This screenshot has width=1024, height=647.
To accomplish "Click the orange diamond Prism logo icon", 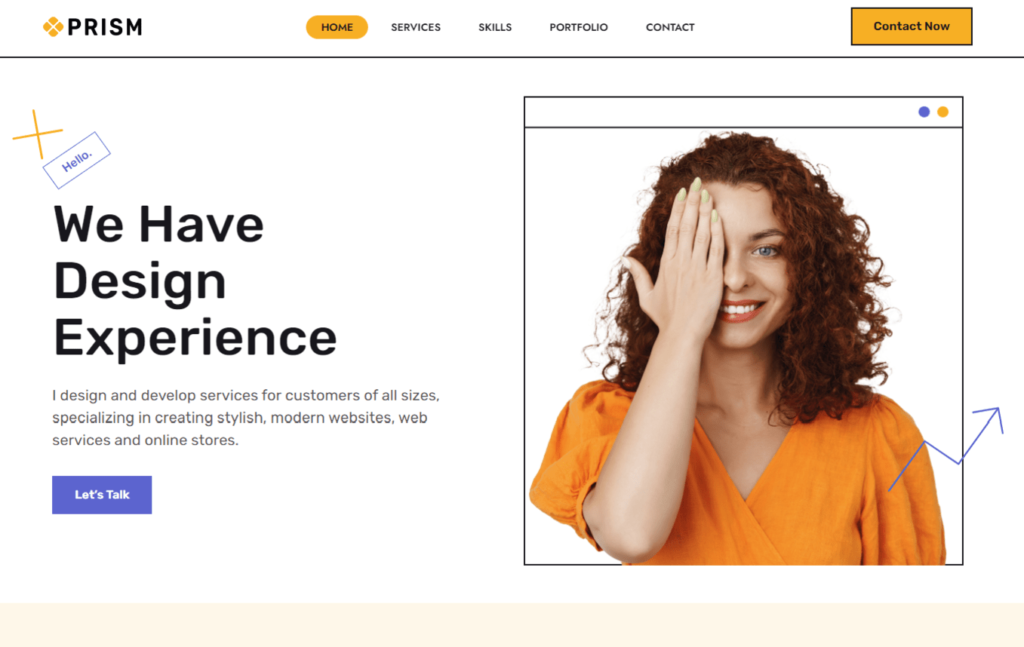I will coord(53,27).
